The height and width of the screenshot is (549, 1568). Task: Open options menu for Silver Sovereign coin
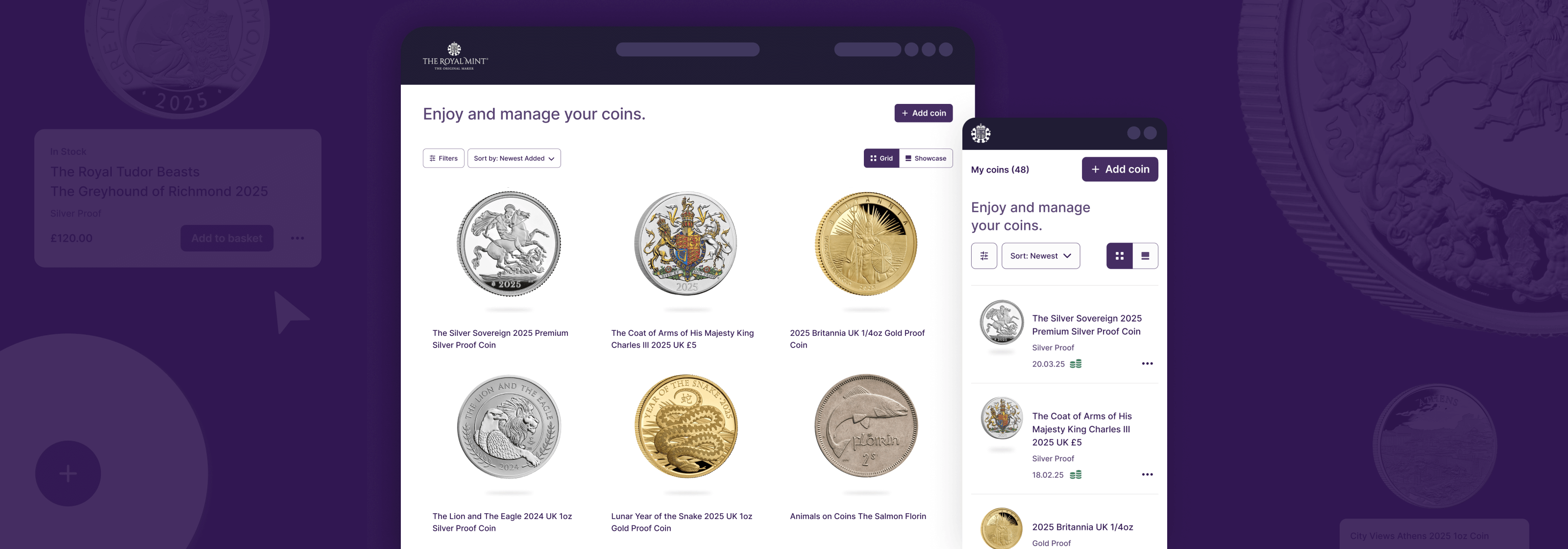pyautogui.click(x=1147, y=363)
